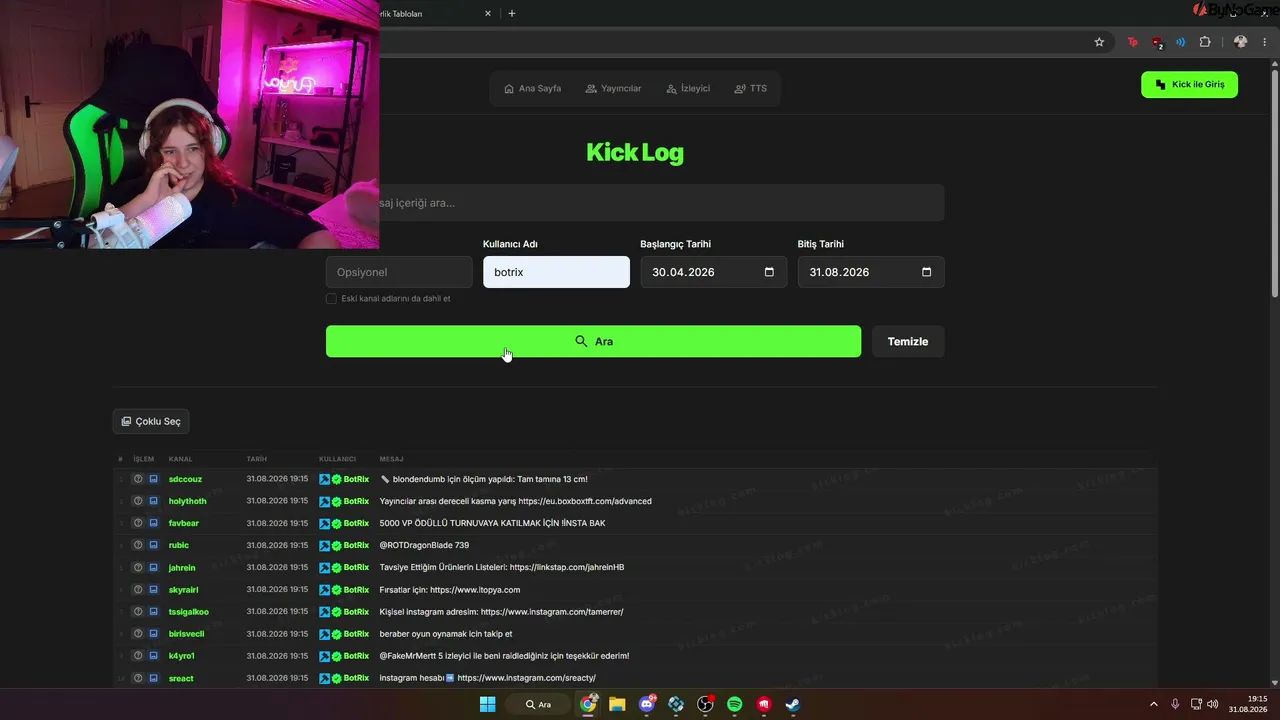Open Discord from the taskbar
The width and height of the screenshot is (1280, 720).
point(647,704)
